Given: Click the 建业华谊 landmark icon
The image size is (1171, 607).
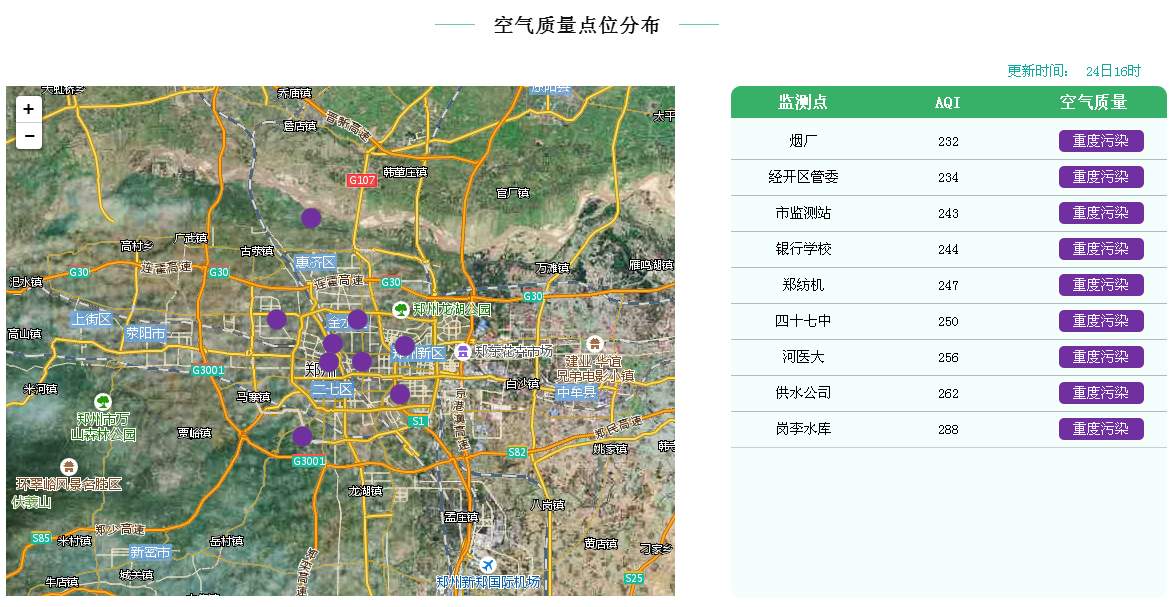Looking at the screenshot, I should [595, 344].
